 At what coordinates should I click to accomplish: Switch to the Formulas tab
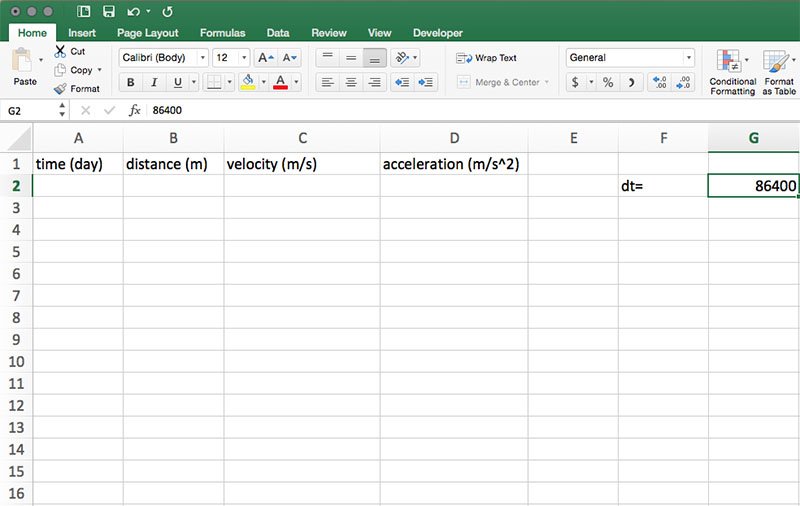coord(222,33)
